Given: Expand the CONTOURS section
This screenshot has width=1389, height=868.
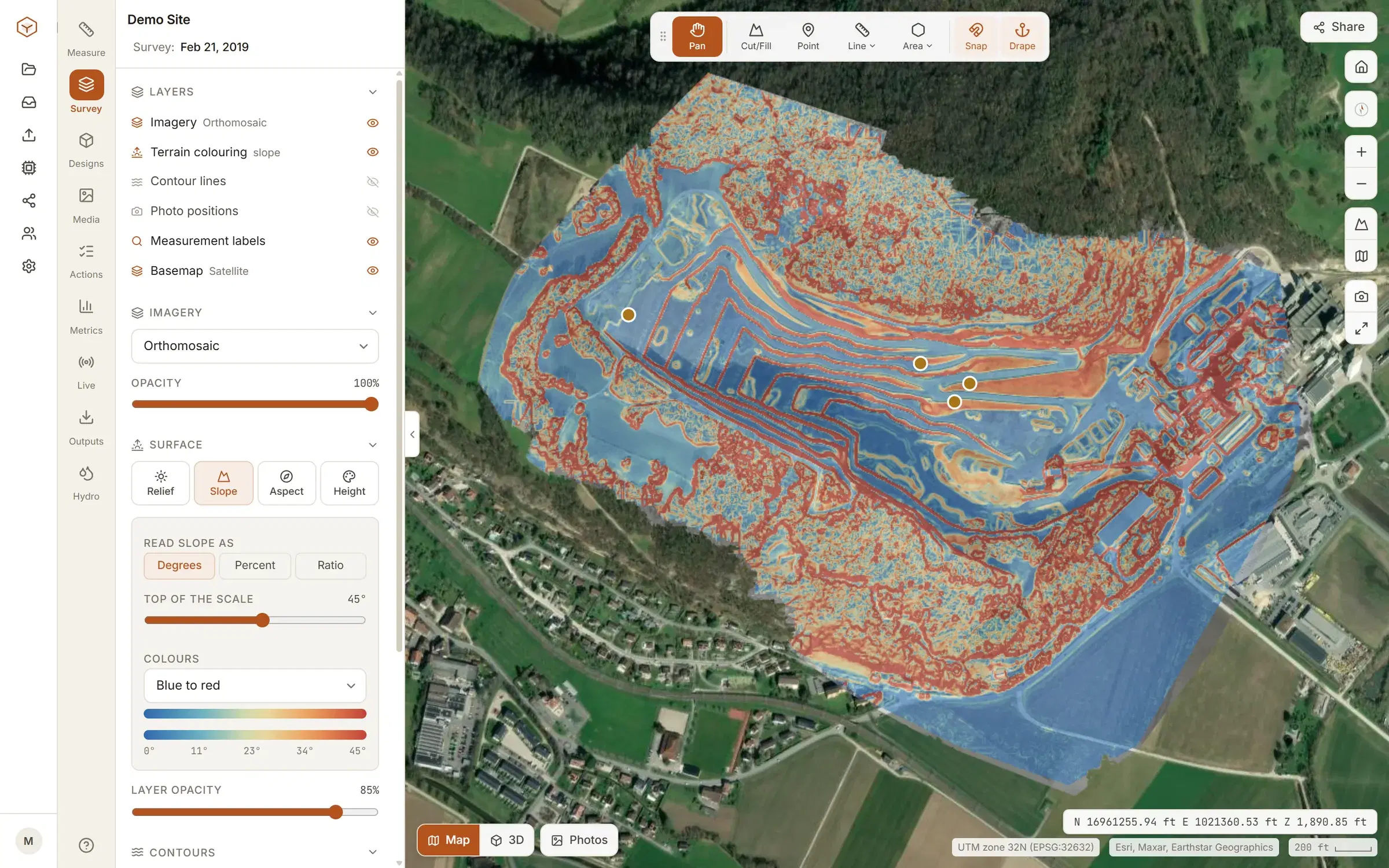Looking at the screenshot, I should coord(373,852).
